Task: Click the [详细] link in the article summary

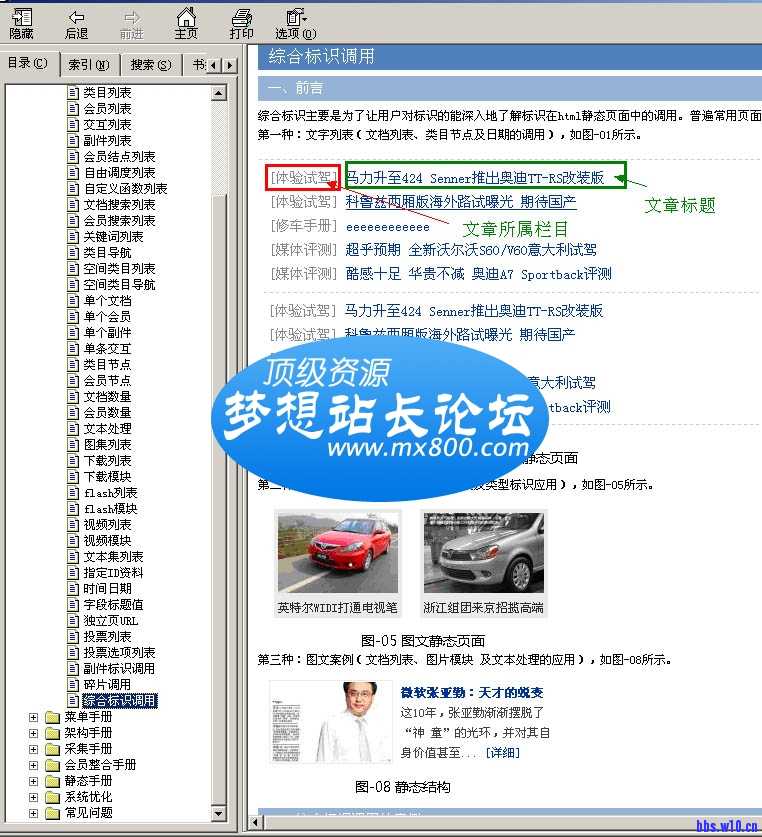Action: (x=502, y=753)
